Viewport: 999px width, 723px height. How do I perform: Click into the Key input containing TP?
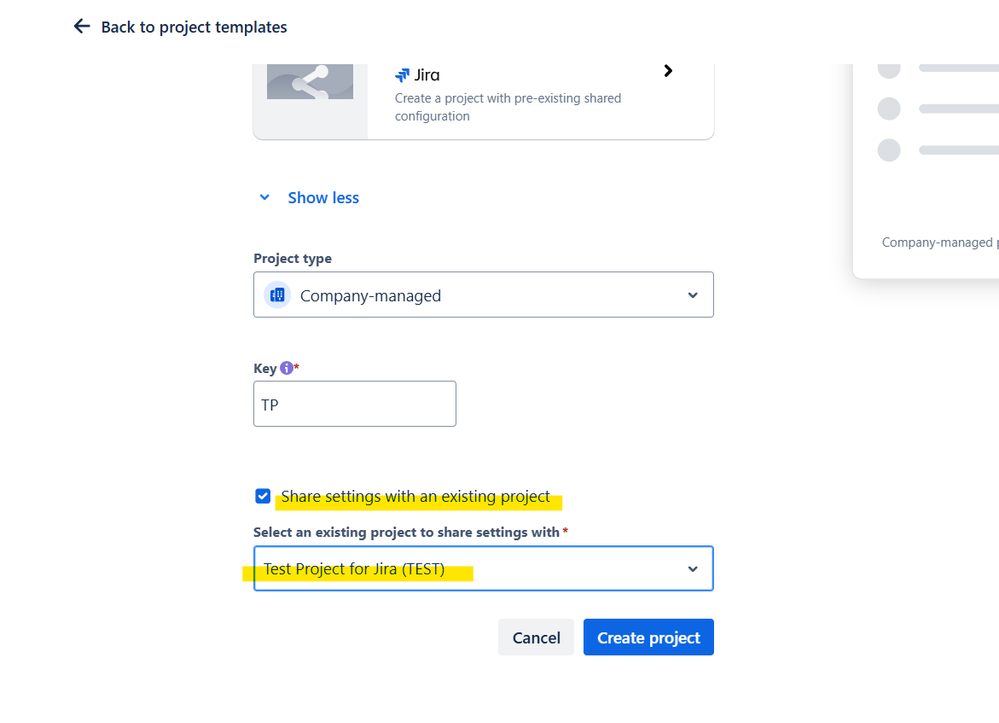[354, 404]
